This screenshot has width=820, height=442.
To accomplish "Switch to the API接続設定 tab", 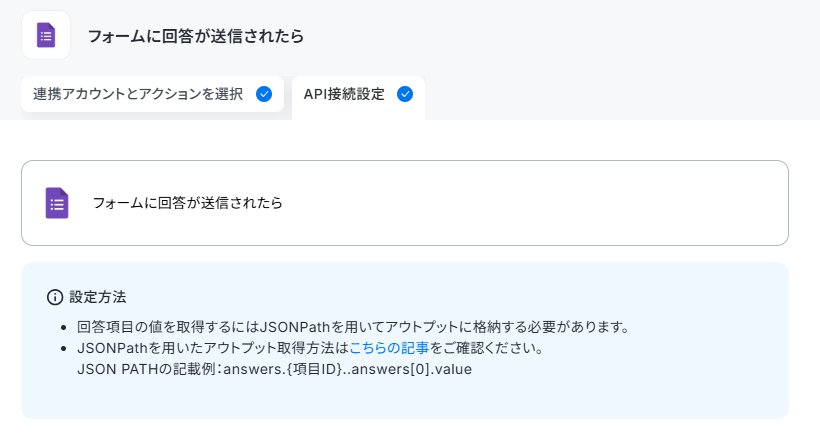I will [358, 97].
